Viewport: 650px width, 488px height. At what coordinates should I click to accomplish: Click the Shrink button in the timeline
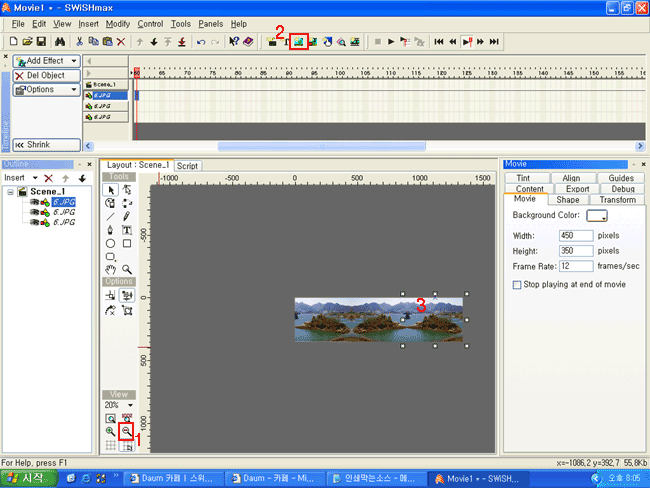(x=46, y=145)
